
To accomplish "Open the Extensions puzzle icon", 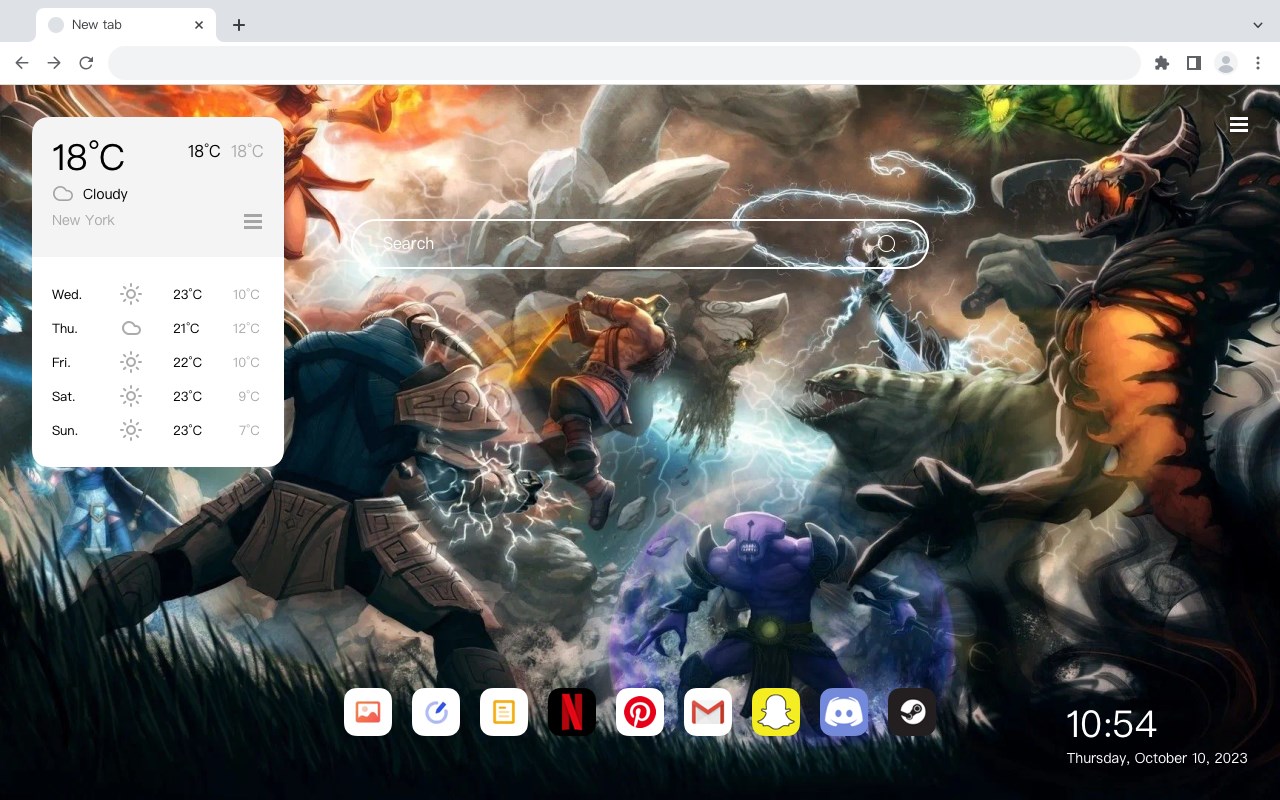I will [1161, 63].
